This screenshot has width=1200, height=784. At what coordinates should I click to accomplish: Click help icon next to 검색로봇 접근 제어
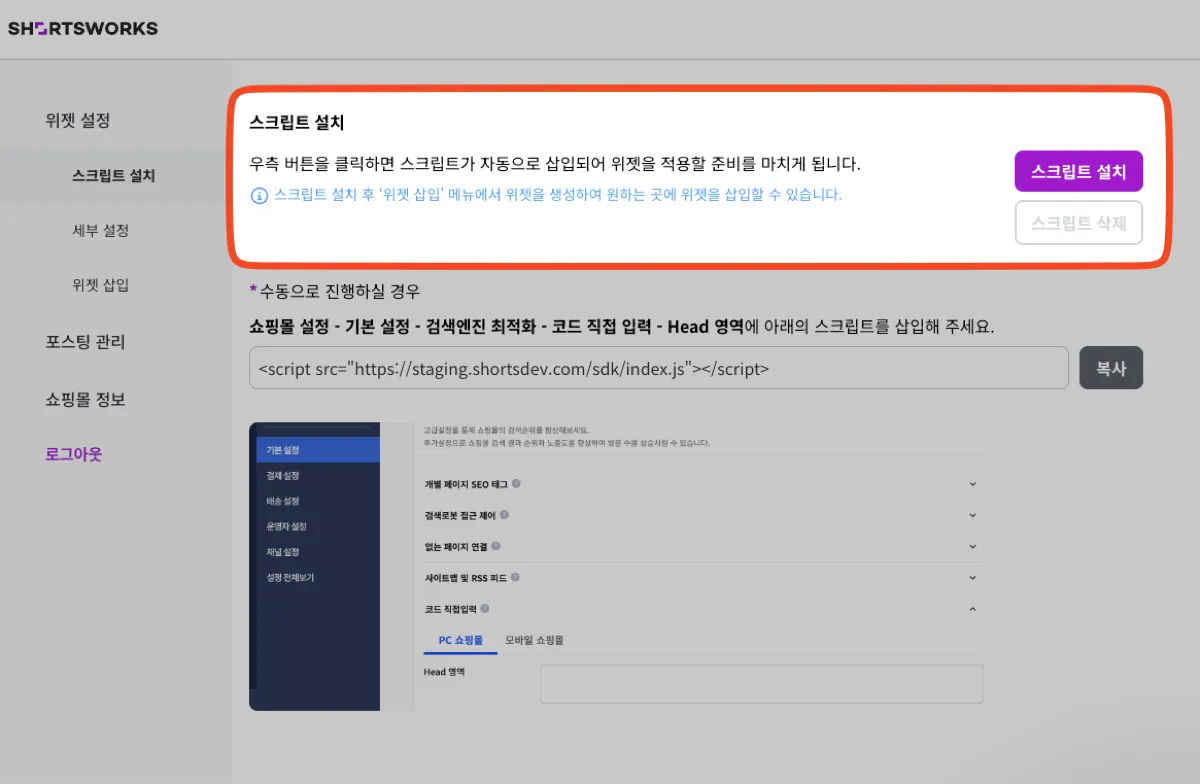pos(504,515)
